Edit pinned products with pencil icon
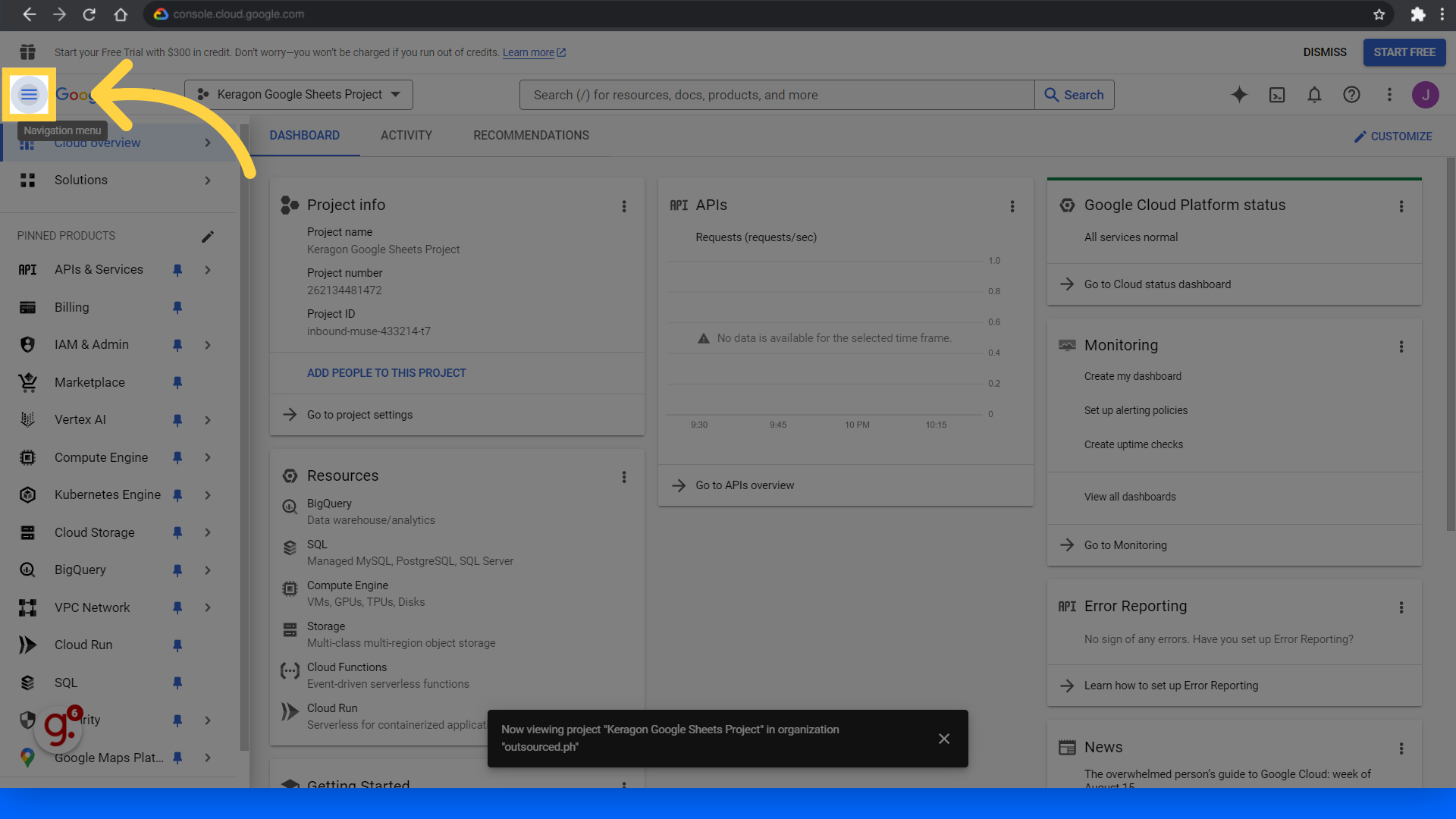 point(208,236)
